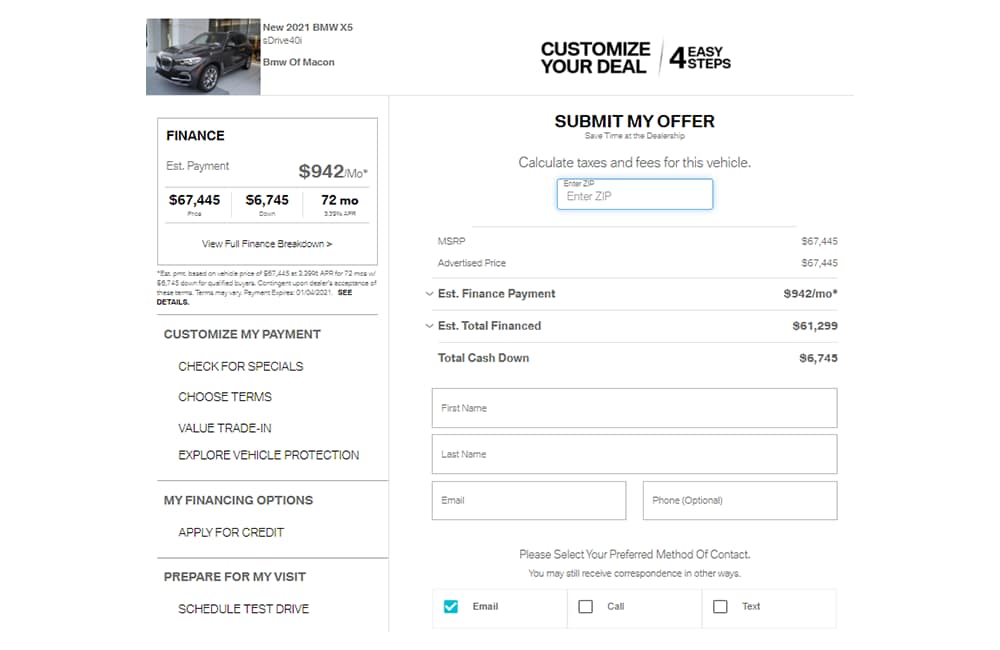Screen dimensions: 1000x650
Task: Select Choose Terms menu item
Action: tap(224, 397)
